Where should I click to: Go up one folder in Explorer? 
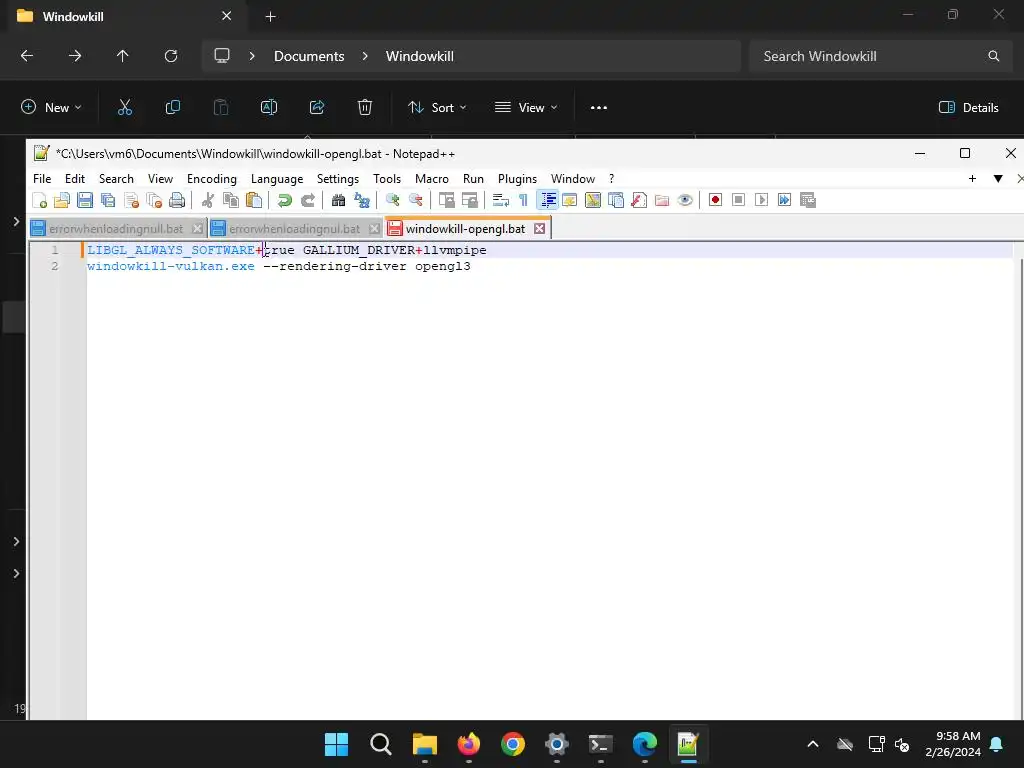pos(123,56)
